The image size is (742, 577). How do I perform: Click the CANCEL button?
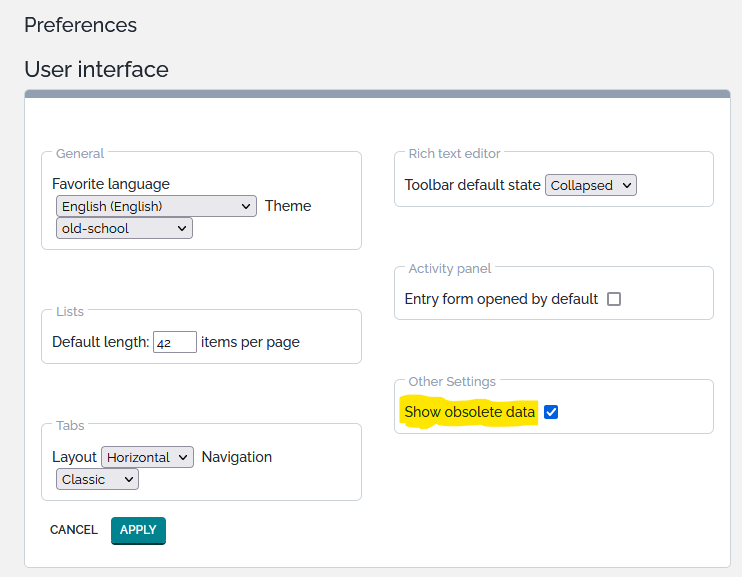[74, 530]
